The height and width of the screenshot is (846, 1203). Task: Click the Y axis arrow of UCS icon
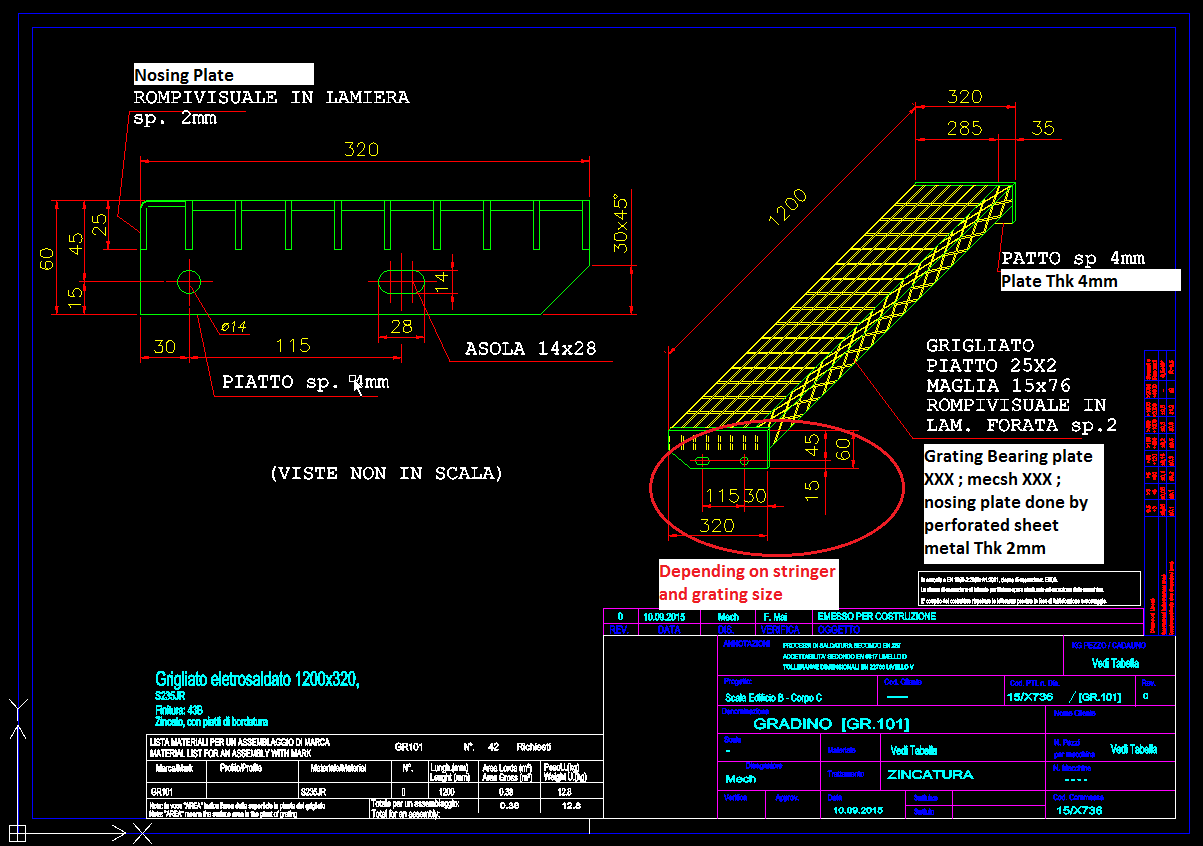tap(17, 730)
